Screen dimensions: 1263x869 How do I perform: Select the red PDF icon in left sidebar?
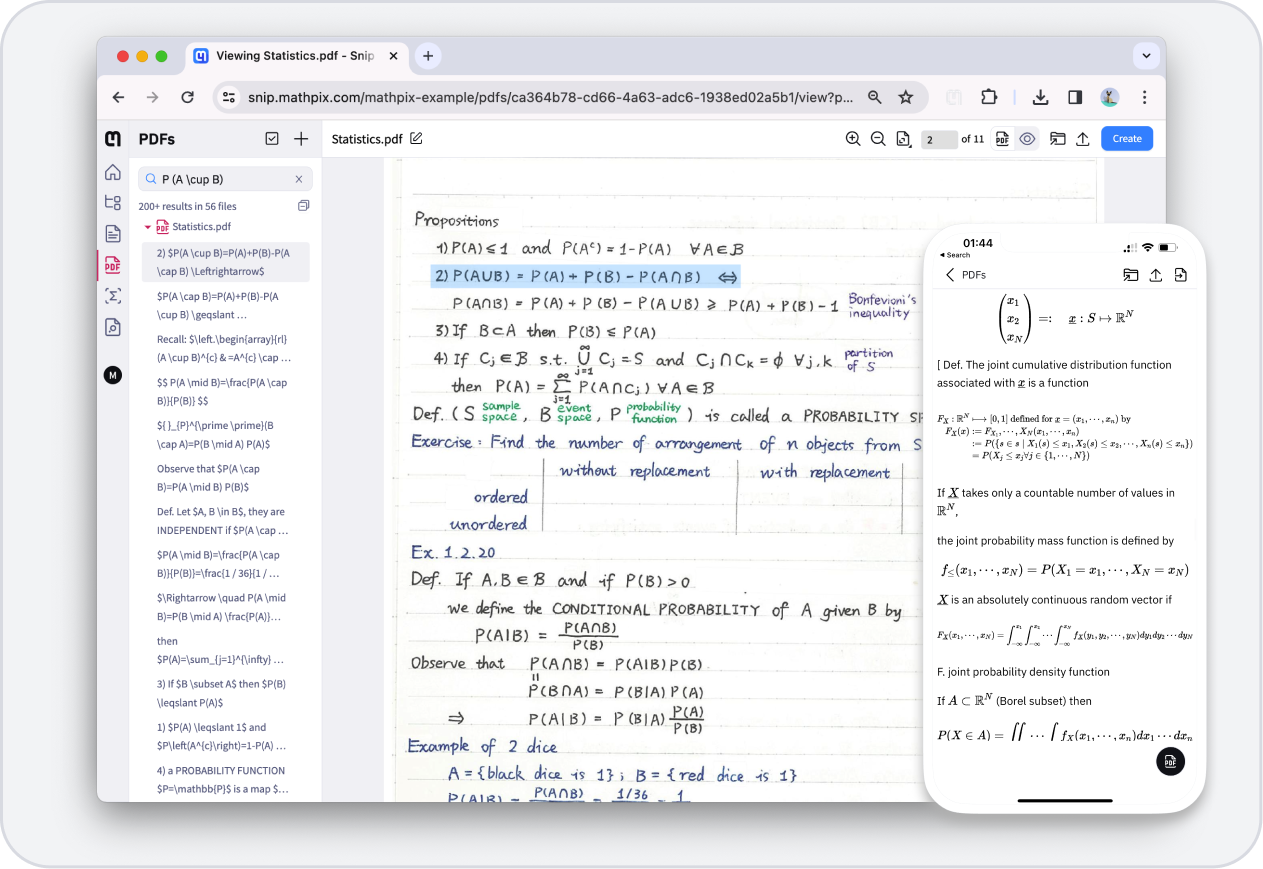(113, 265)
